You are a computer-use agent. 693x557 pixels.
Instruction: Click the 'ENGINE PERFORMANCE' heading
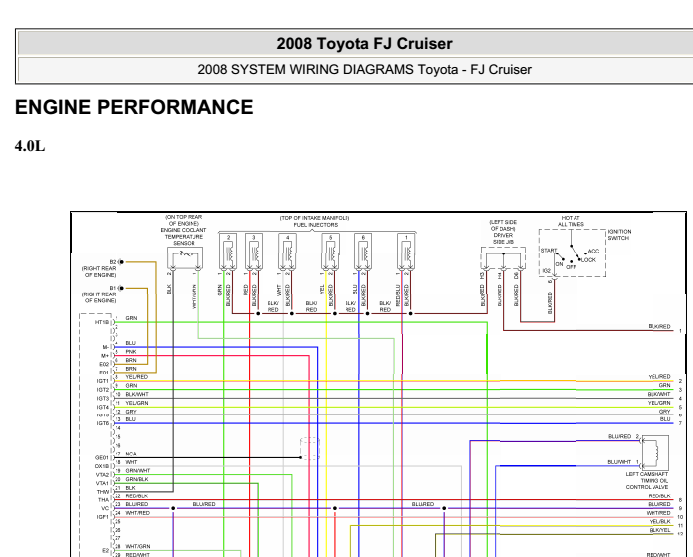pos(134,107)
